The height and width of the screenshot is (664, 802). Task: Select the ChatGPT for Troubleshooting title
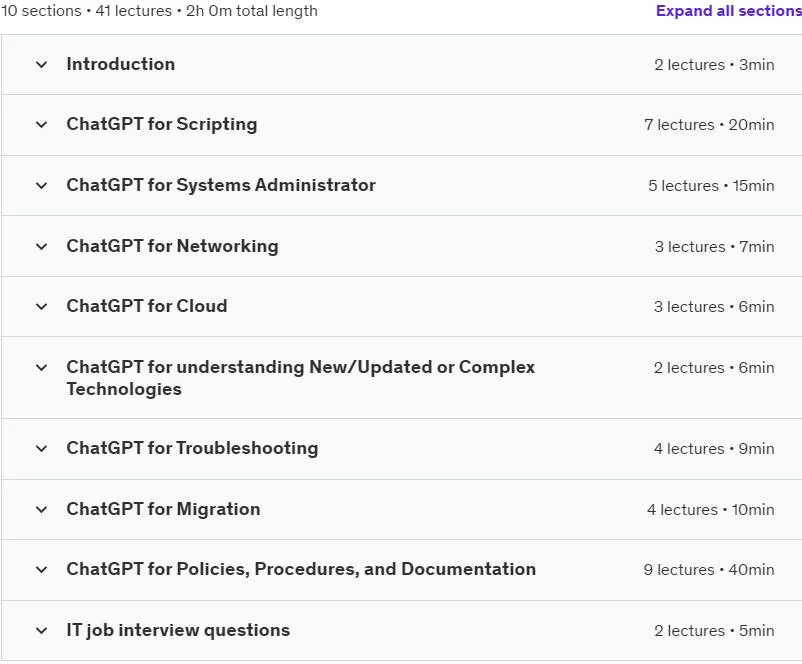pyautogui.click(x=192, y=448)
